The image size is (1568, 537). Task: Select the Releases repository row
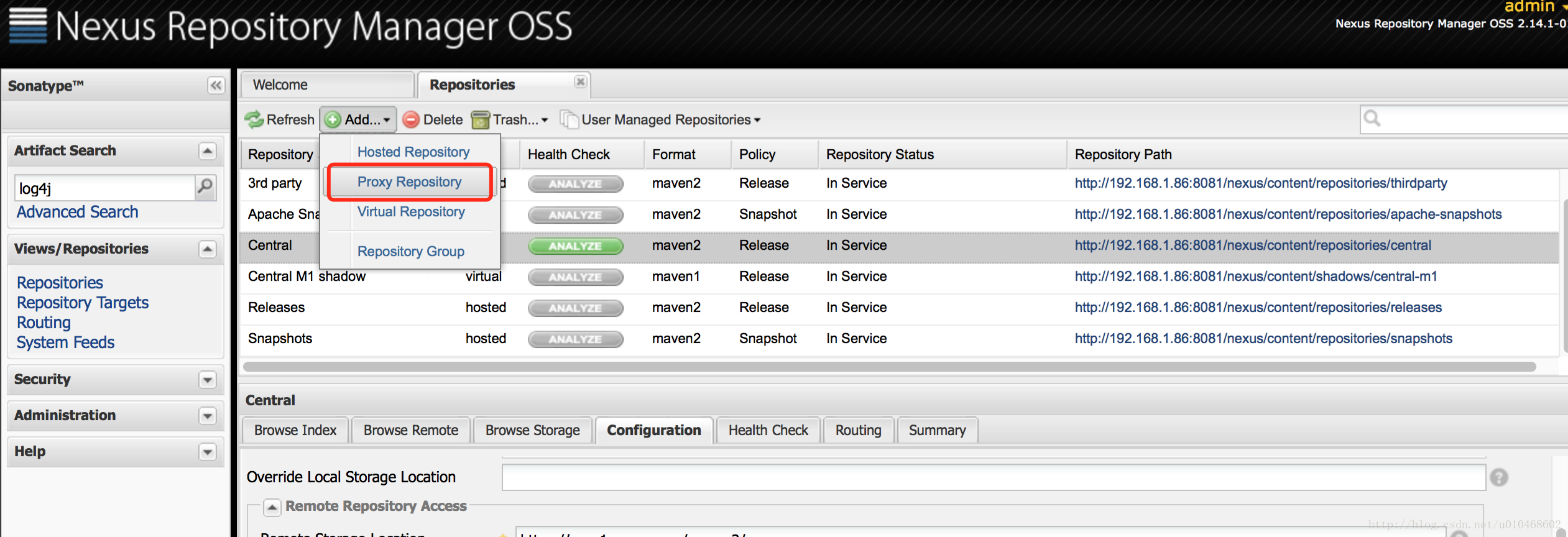pyautogui.click(x=899, y=308)
